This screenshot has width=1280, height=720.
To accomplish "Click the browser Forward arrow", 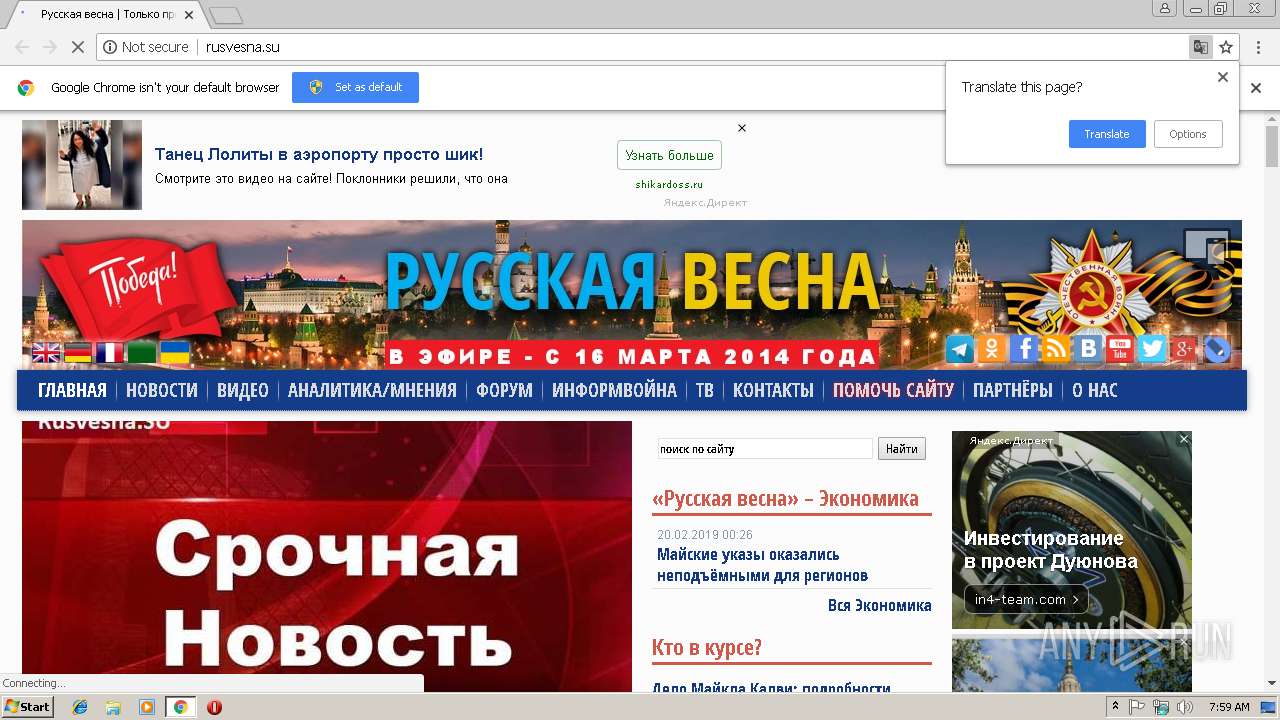I will click(50, 47).
